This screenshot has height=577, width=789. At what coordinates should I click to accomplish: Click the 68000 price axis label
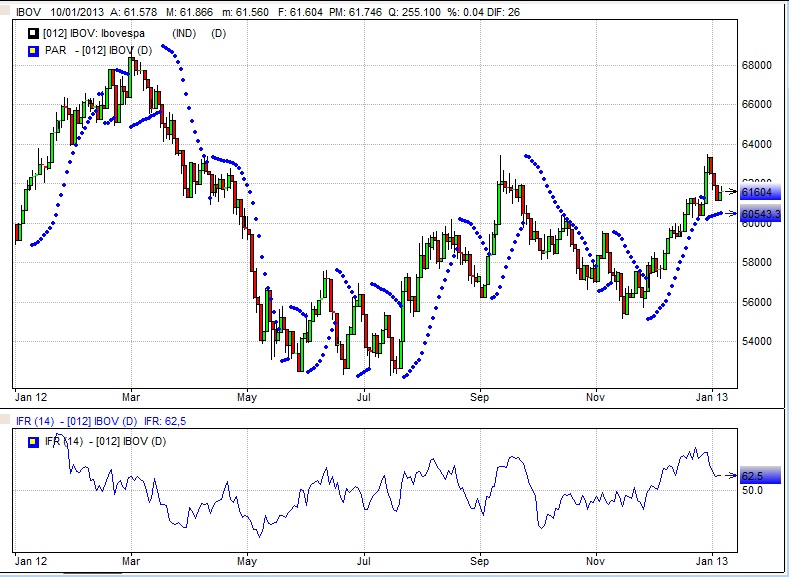(x=757, y=66)
